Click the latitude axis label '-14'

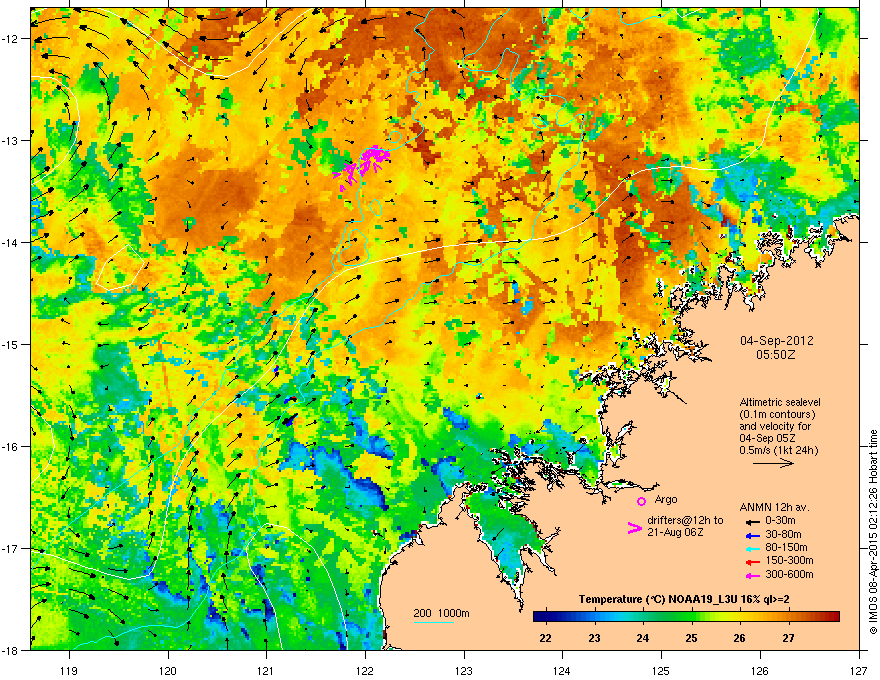click(x=10, y=242)
